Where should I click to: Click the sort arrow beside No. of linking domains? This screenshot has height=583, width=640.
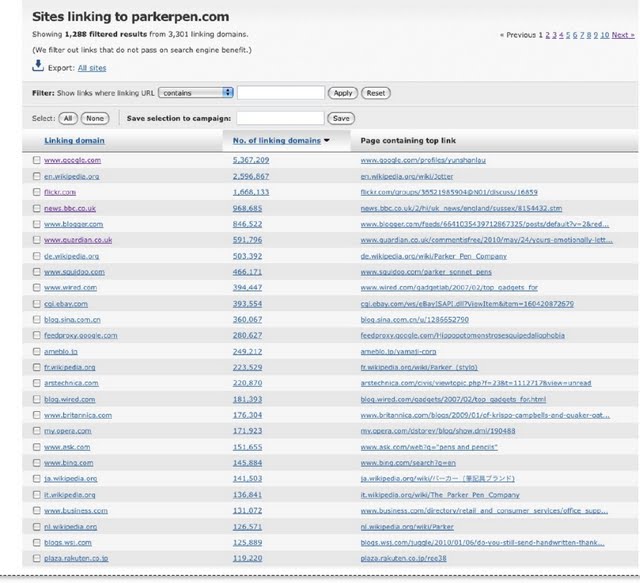(x=327, y=140)
